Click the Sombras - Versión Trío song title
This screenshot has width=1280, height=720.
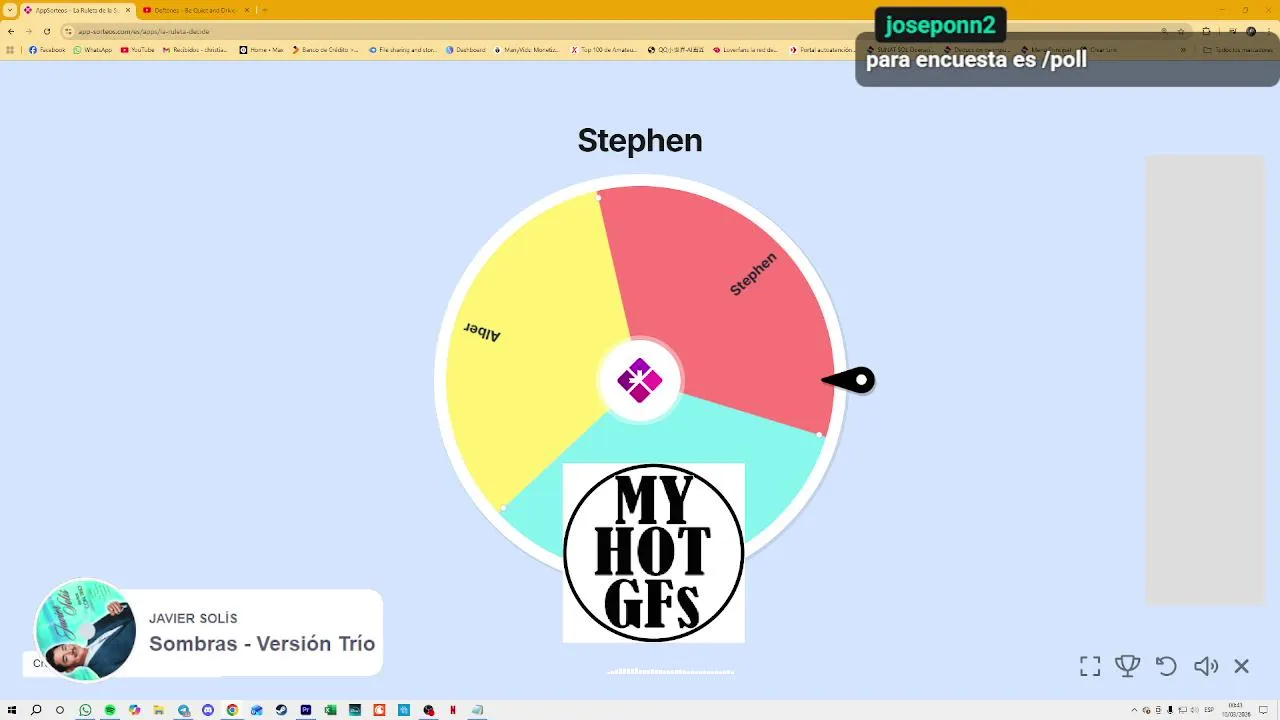pos(262,644)
